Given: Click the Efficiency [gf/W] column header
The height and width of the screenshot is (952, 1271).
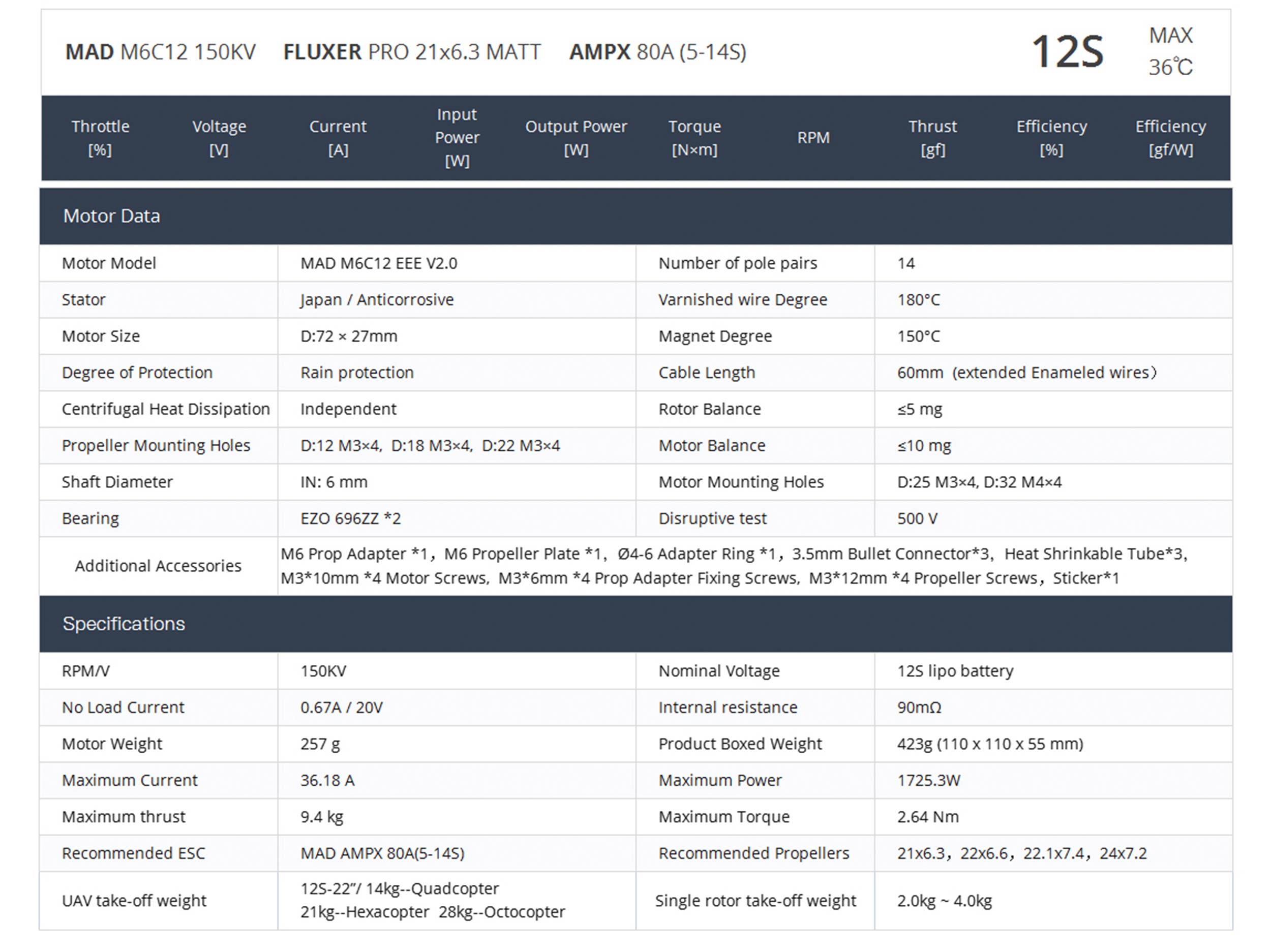Looking at the screenshot, I should 1170,138.
